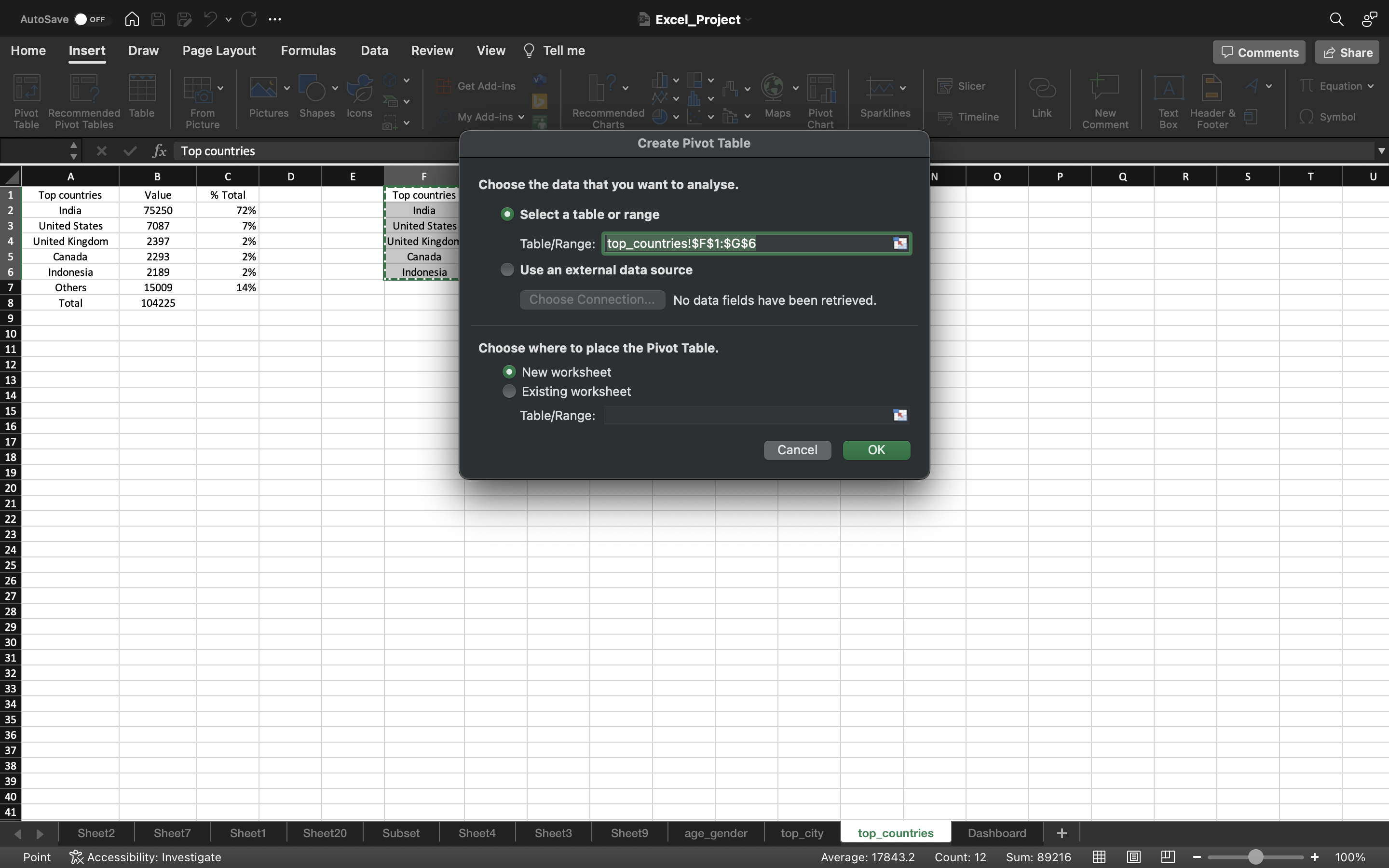This screenshot has width=1389, height=868.
Task: Click the Table icon in ribbon
Action: (x=142, y=96)
